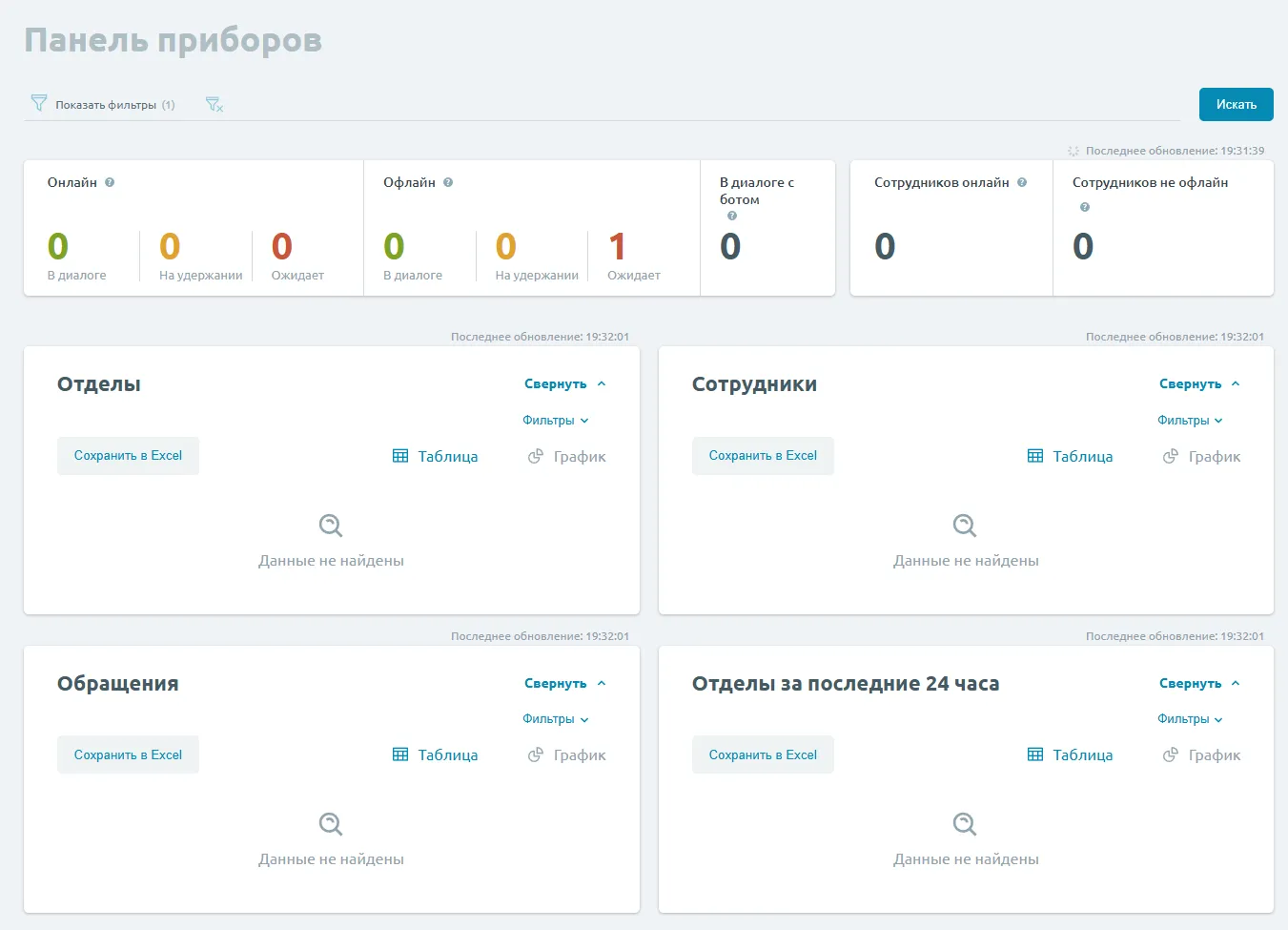Expand Фильтры dropdown in Сотрудники panel

pos(1189,421)
